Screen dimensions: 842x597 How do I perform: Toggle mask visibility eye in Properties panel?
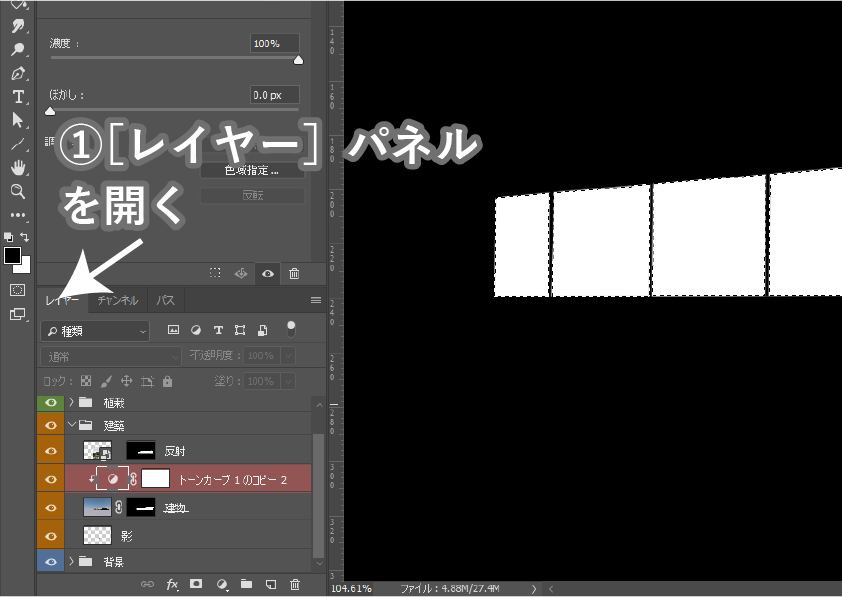(267, 273)
